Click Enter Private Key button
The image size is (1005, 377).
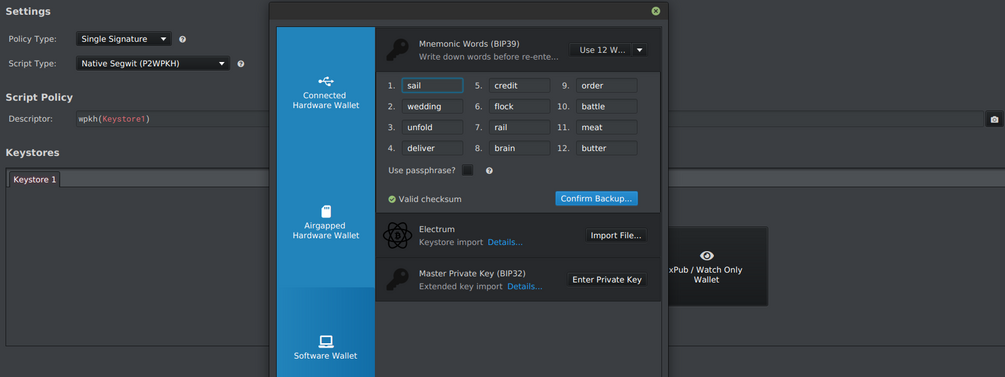click(x=607, y=280)
